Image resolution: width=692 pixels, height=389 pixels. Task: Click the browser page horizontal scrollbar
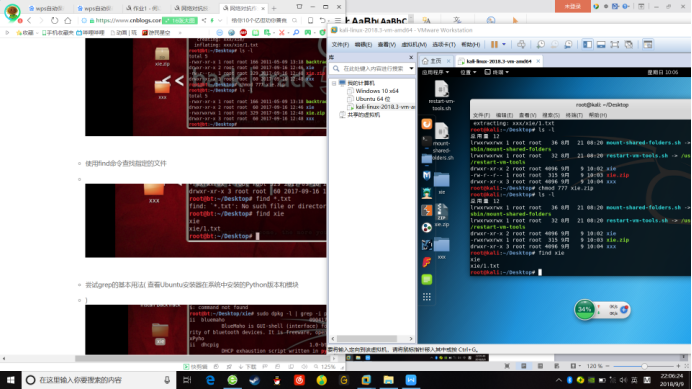(203, 359)
